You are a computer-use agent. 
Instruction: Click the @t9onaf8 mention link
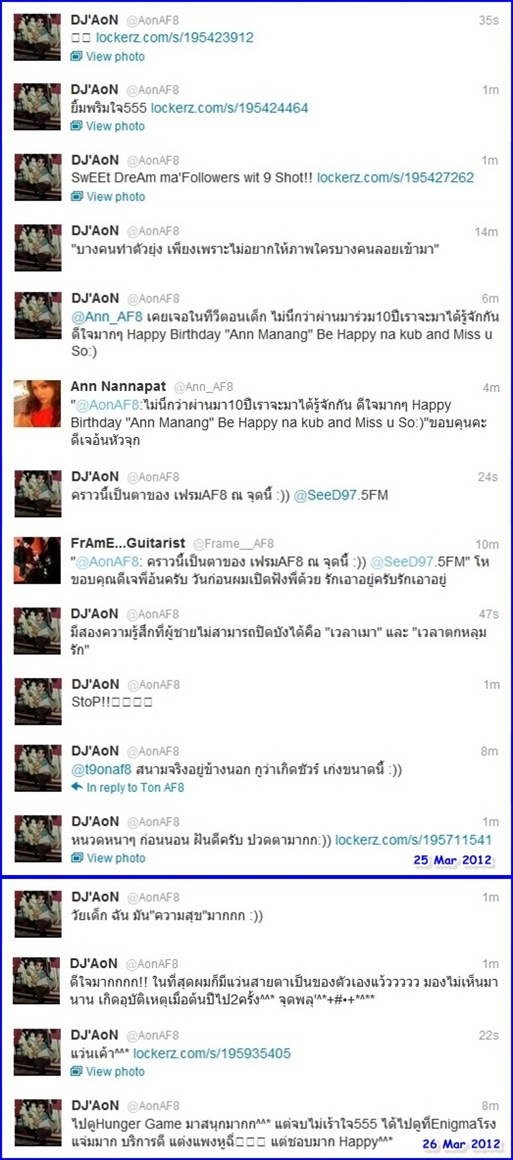[x=101, y=769]
